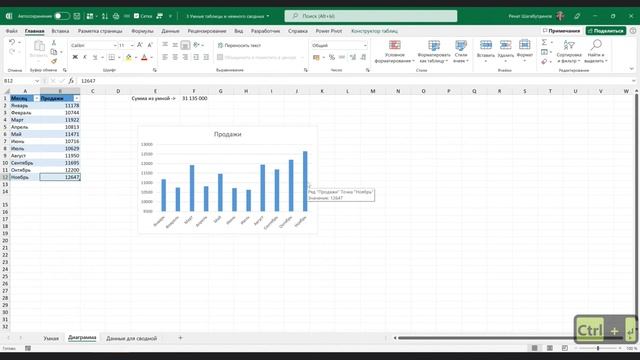The height and width of the screenshot is (360, 640).
Task: Click the red font color button
Action: click(x=144, y=58)
